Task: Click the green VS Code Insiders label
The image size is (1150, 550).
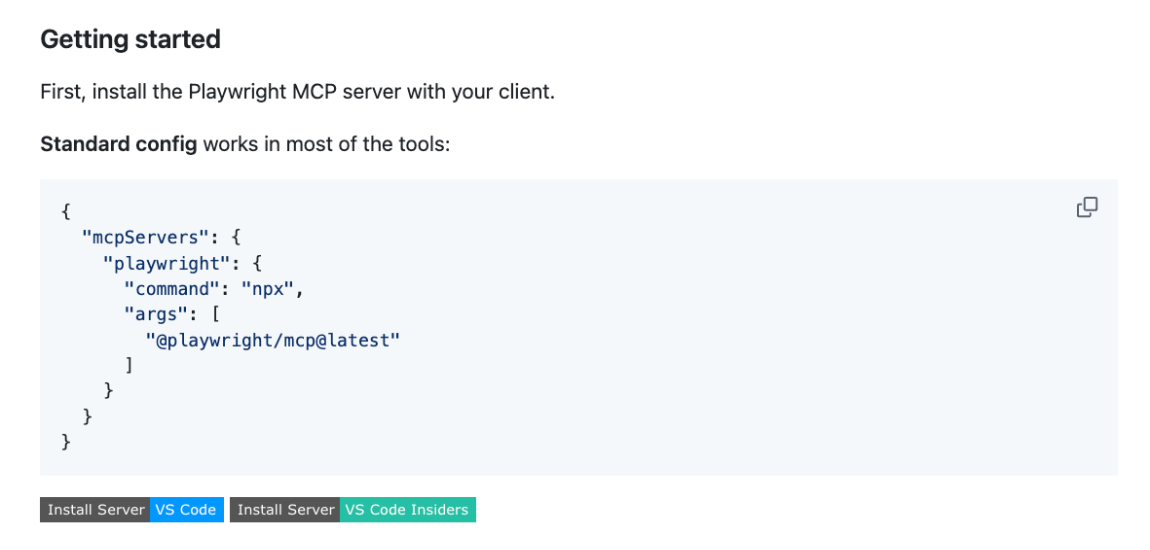Action: [x=407, y=510]
